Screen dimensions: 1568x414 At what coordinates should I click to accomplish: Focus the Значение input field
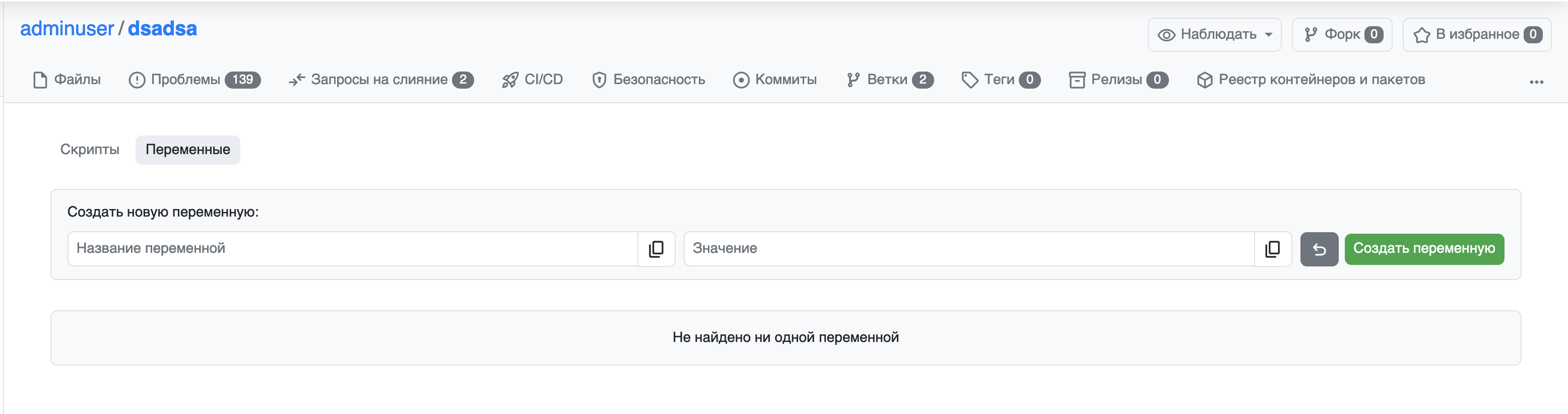[x=969, y=248]
